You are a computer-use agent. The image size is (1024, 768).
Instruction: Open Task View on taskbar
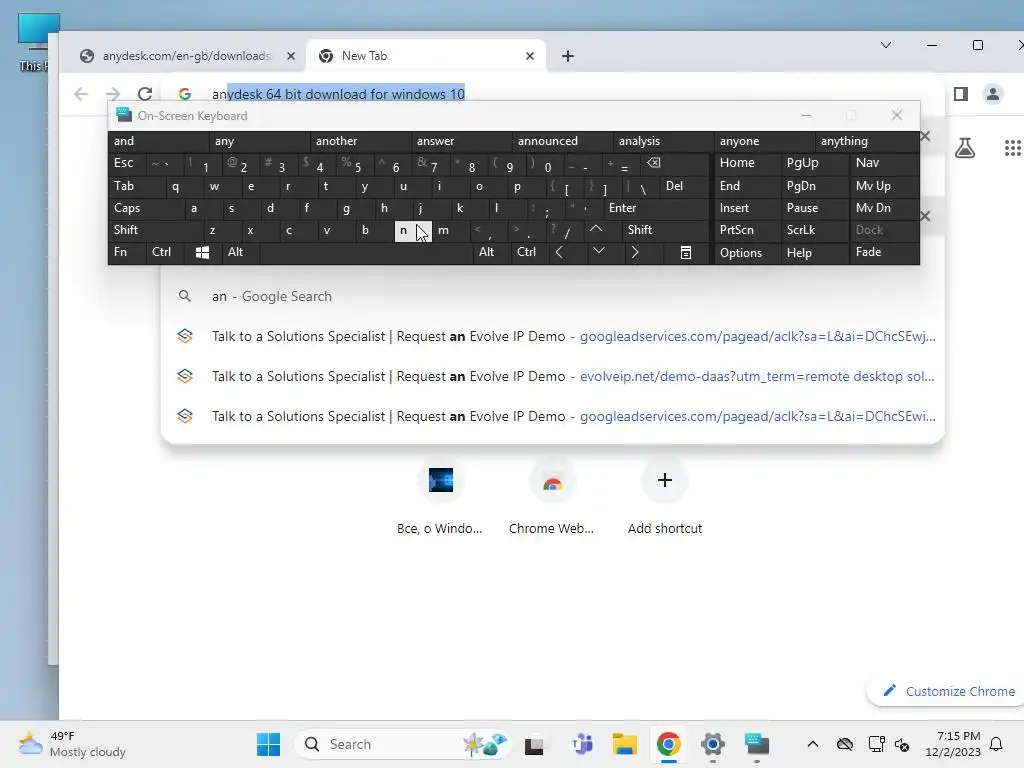click(x=534, y=744)
